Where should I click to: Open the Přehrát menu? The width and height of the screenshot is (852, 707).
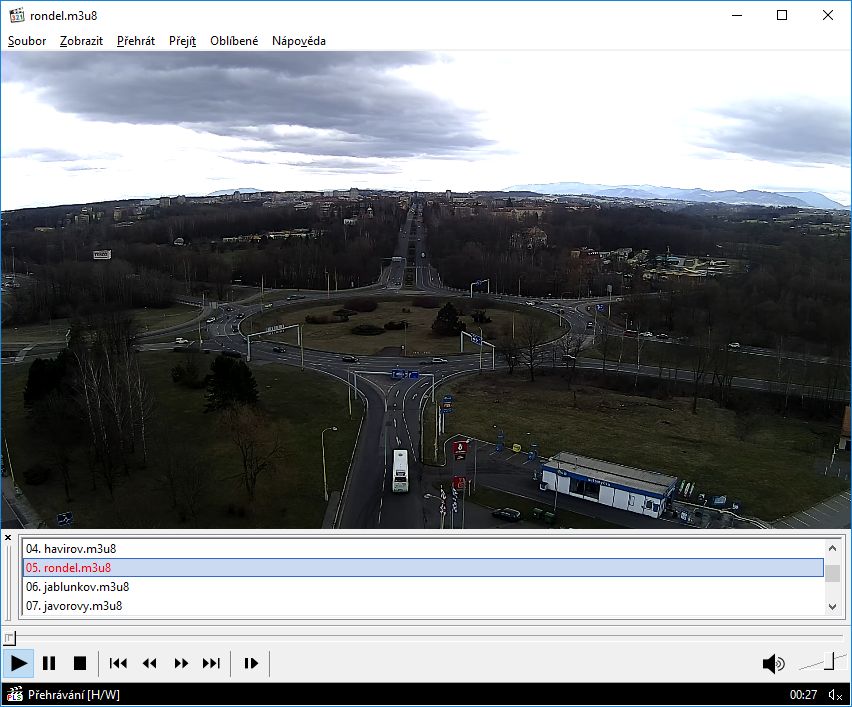(x=135, y=41)
